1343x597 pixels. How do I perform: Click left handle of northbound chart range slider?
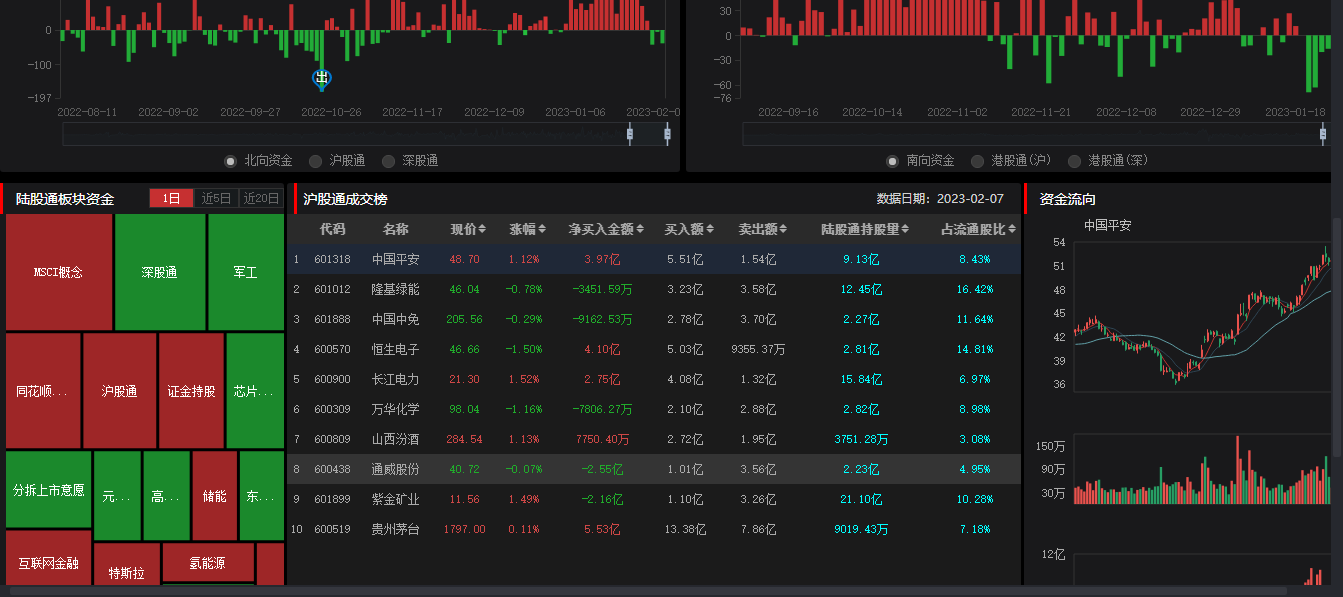tap(630, 134)
